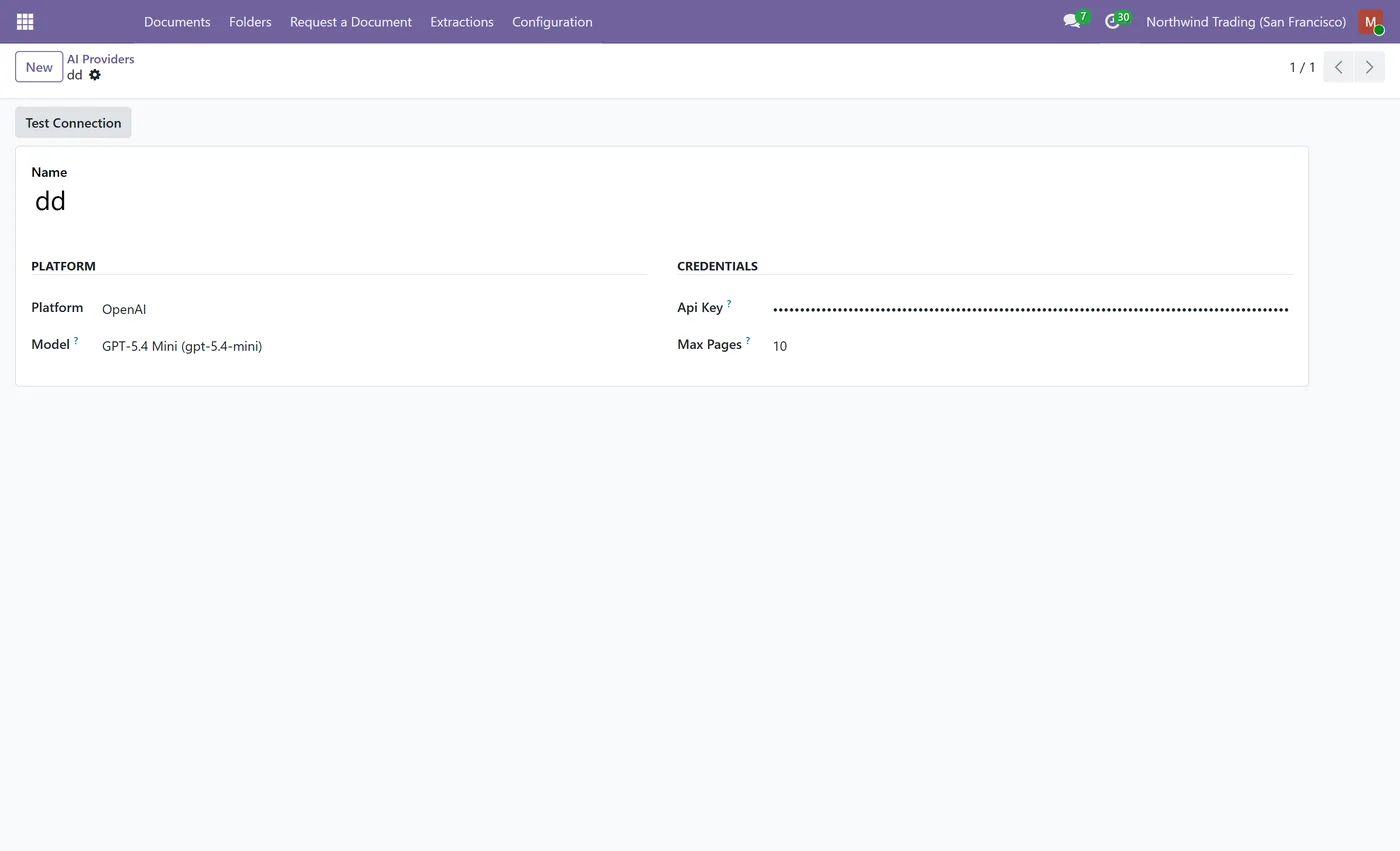Click the dd breadcrumb record title
The width and height of the screenshot is (1400, 851).
[x=75, y=75]
